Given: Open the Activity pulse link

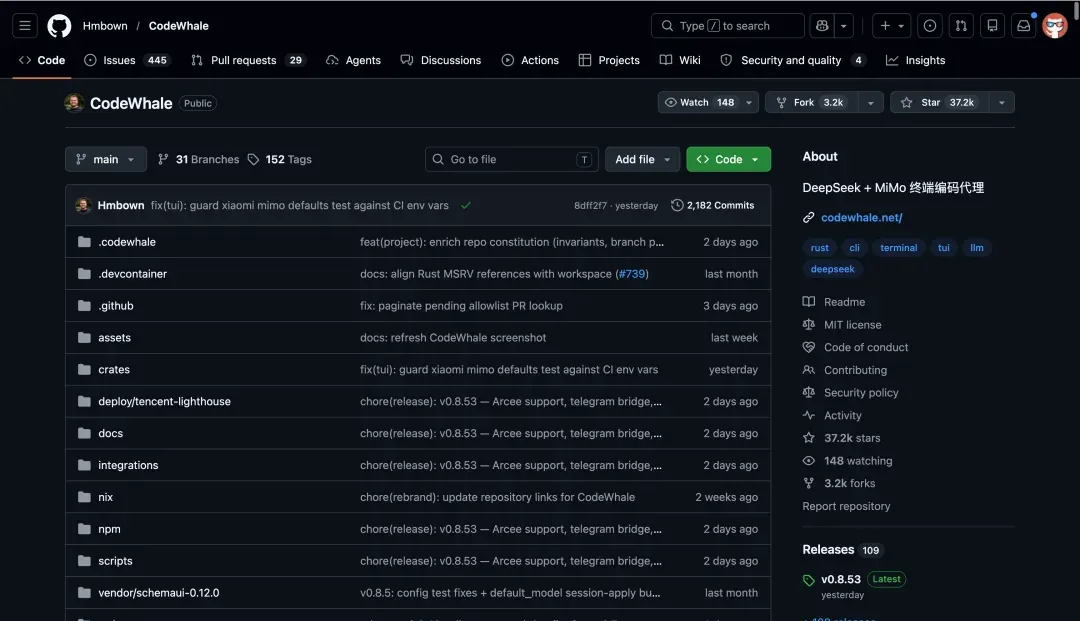Looking at the screenshot, I should 842,415.
